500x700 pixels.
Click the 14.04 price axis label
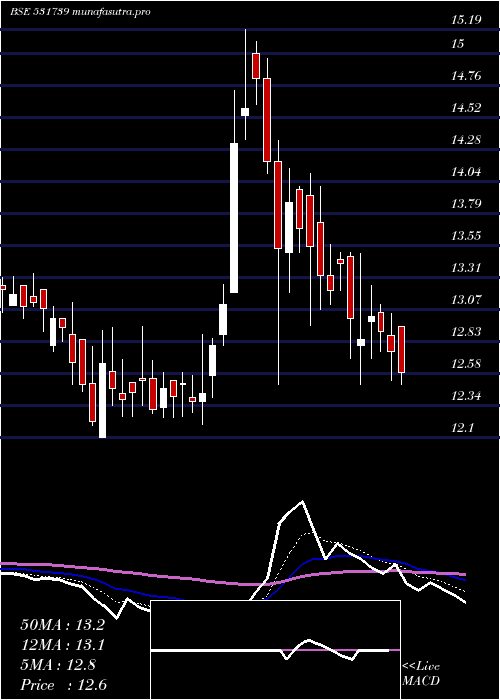[x=466, y=172]
